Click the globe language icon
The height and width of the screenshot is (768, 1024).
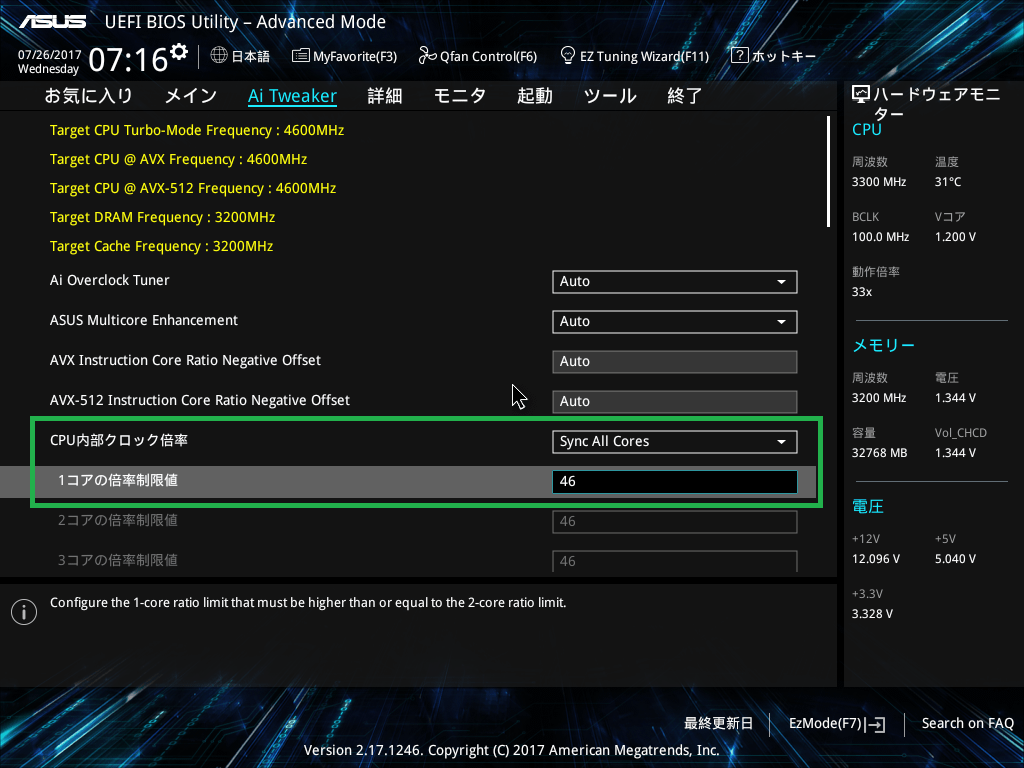[x=219, y=55]
